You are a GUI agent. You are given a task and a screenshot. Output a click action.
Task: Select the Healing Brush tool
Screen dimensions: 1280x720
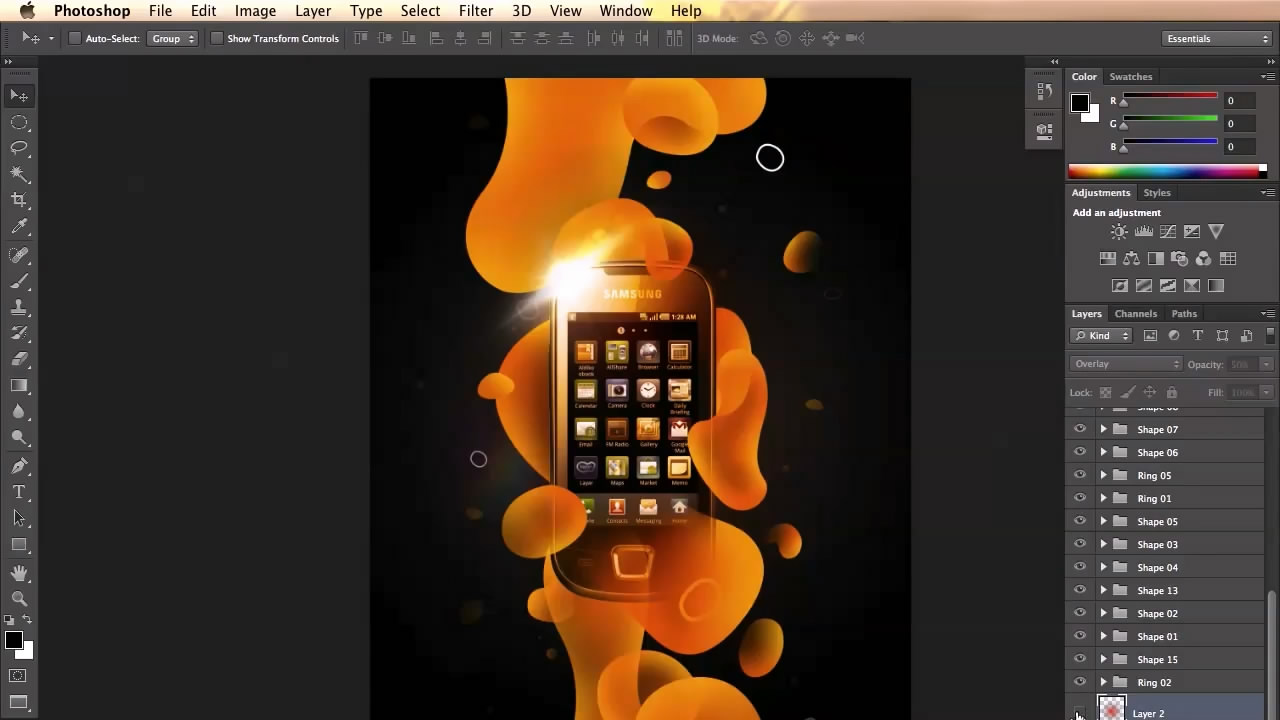[19, 255]
